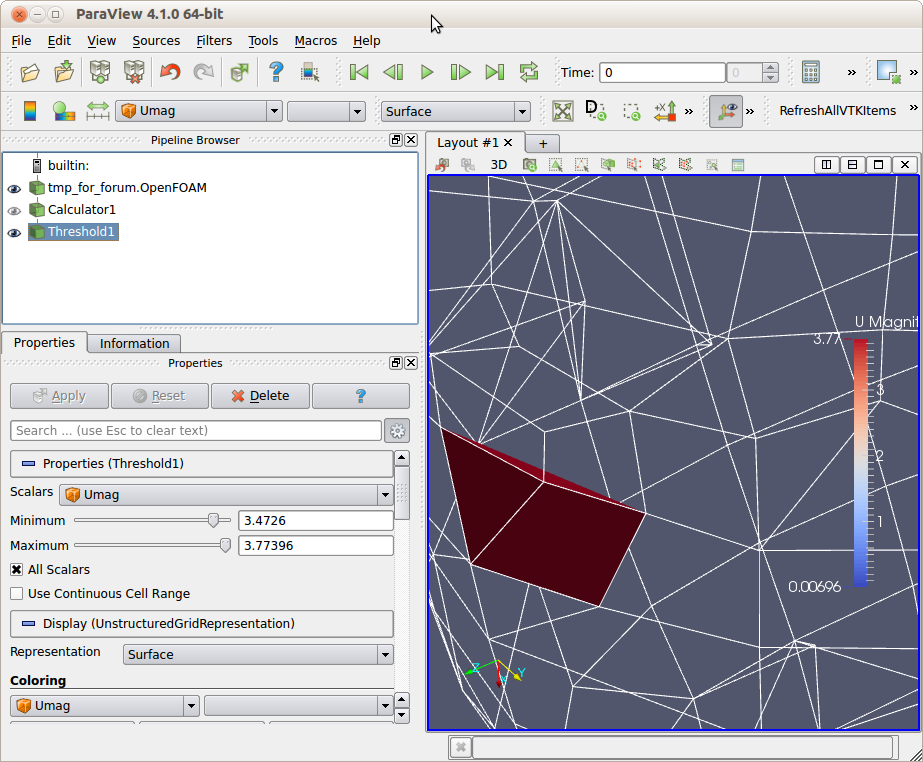Toggle the 3D interaction mode button
Image resolution: width=923 pixels, height=762 pixels.
[499, 165]
